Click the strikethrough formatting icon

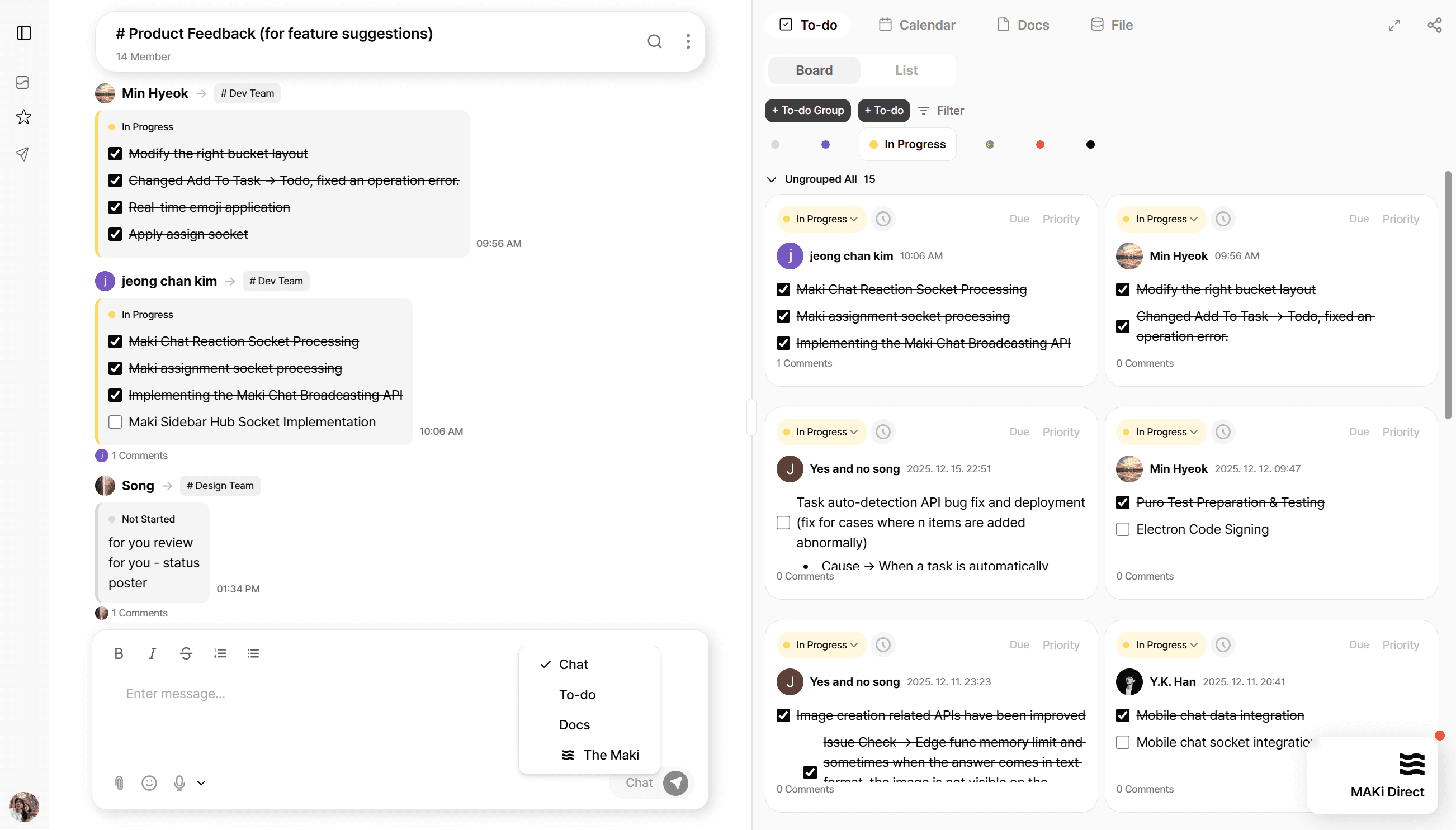(186, 653)
